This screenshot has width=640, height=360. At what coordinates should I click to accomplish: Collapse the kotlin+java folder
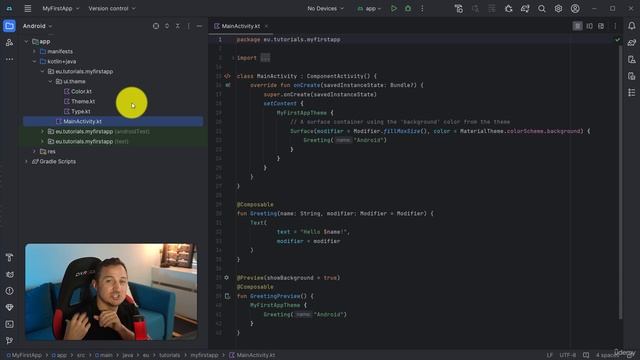[x=34, y=61]
